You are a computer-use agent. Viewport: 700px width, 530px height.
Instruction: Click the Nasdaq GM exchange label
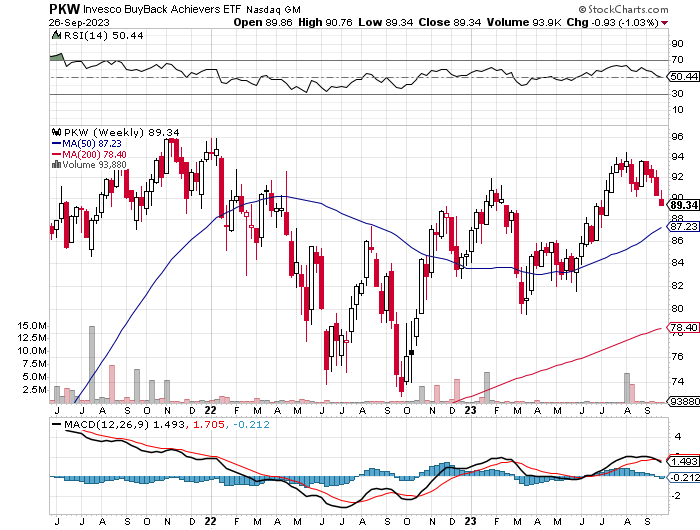(273, 9)
